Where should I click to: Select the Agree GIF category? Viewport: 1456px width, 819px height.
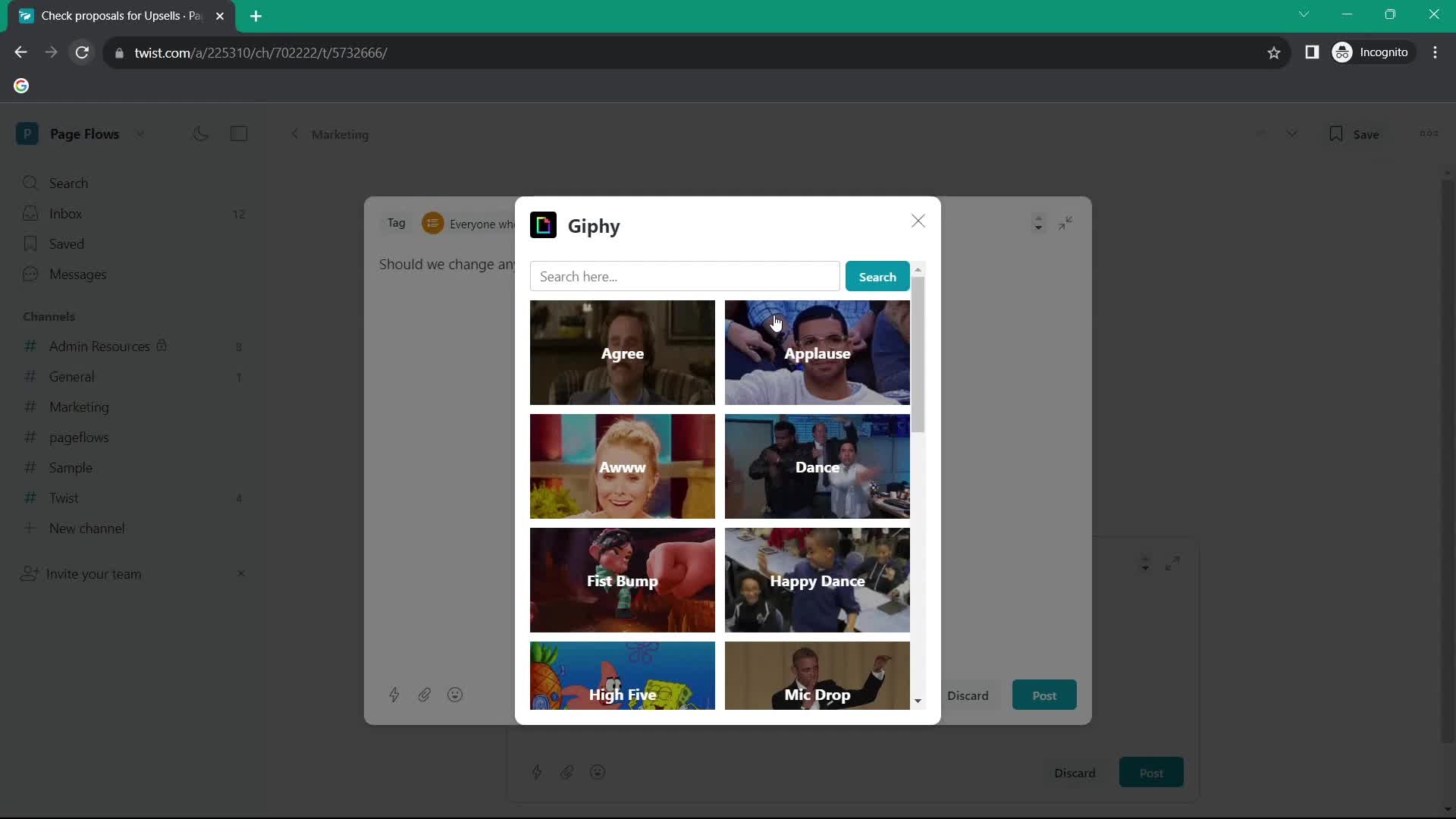point(622,352)
